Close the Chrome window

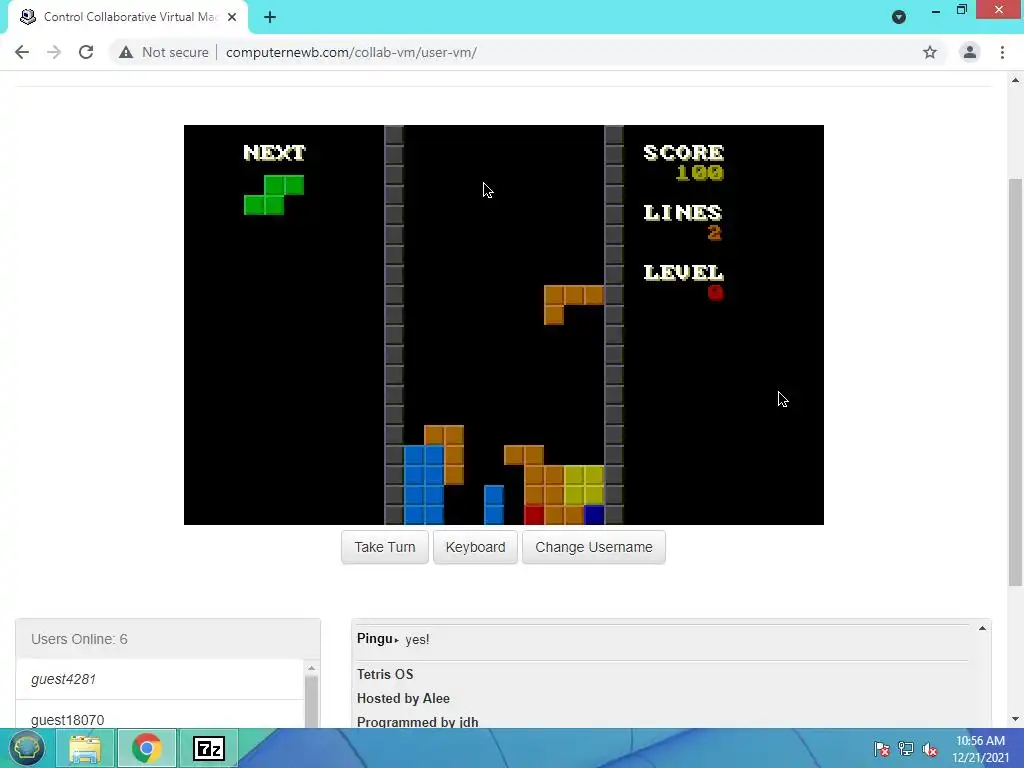[x=999, y=10]
